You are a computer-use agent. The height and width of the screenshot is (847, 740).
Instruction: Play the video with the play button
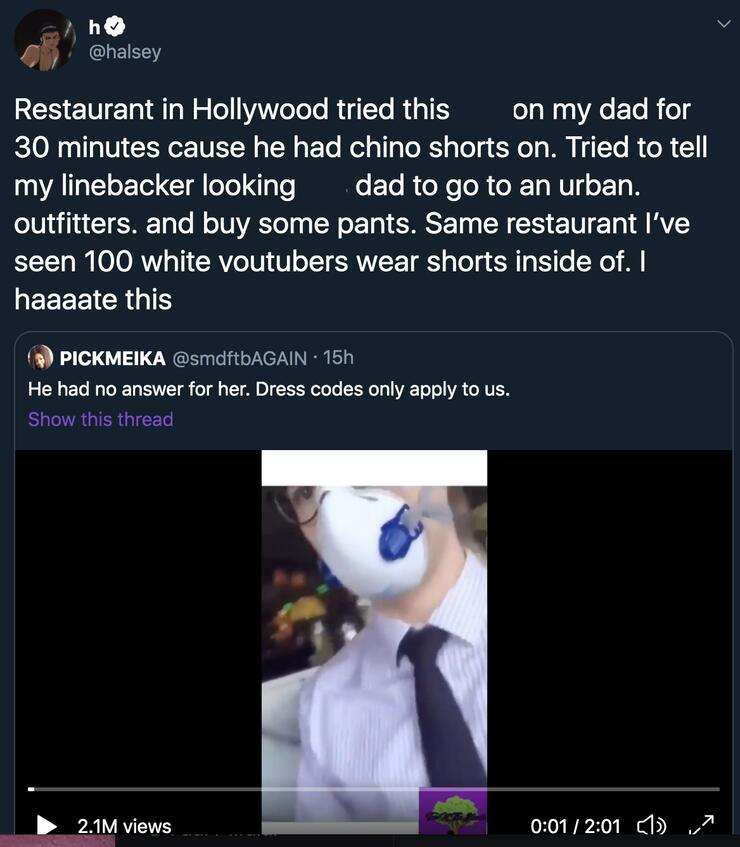[x=47, y=826]
